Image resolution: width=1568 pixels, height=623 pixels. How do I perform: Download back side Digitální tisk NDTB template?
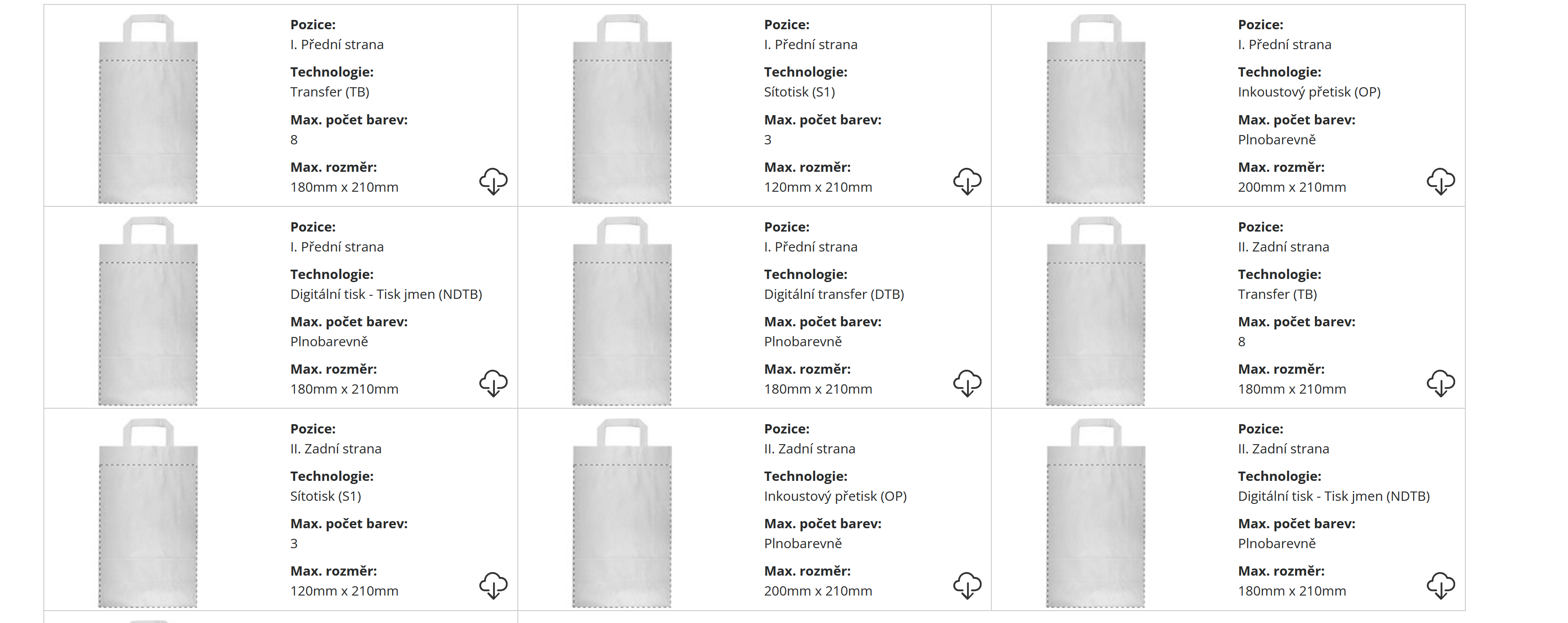[x=1440, y=585]
